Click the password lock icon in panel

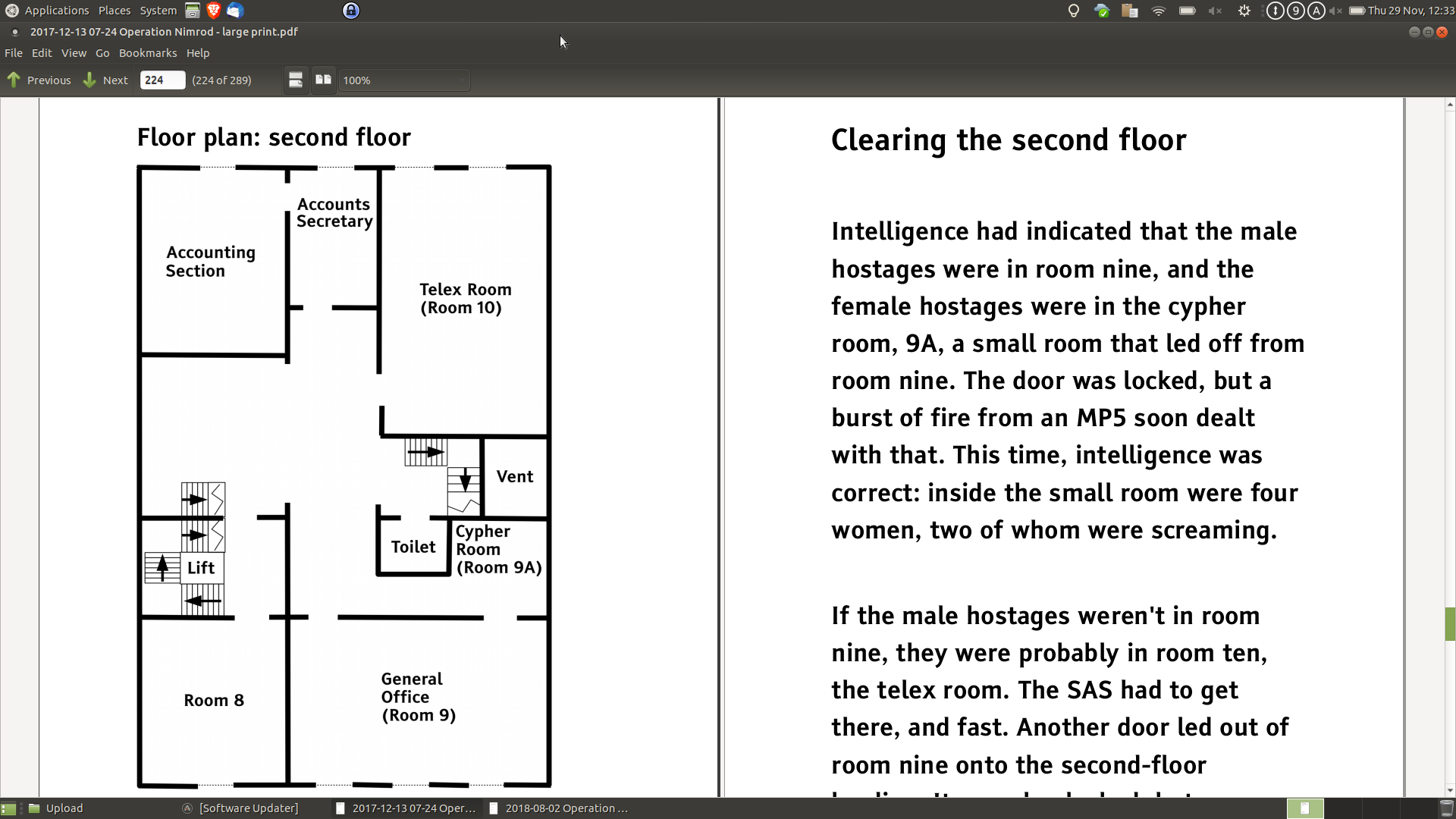pos(351,11)
